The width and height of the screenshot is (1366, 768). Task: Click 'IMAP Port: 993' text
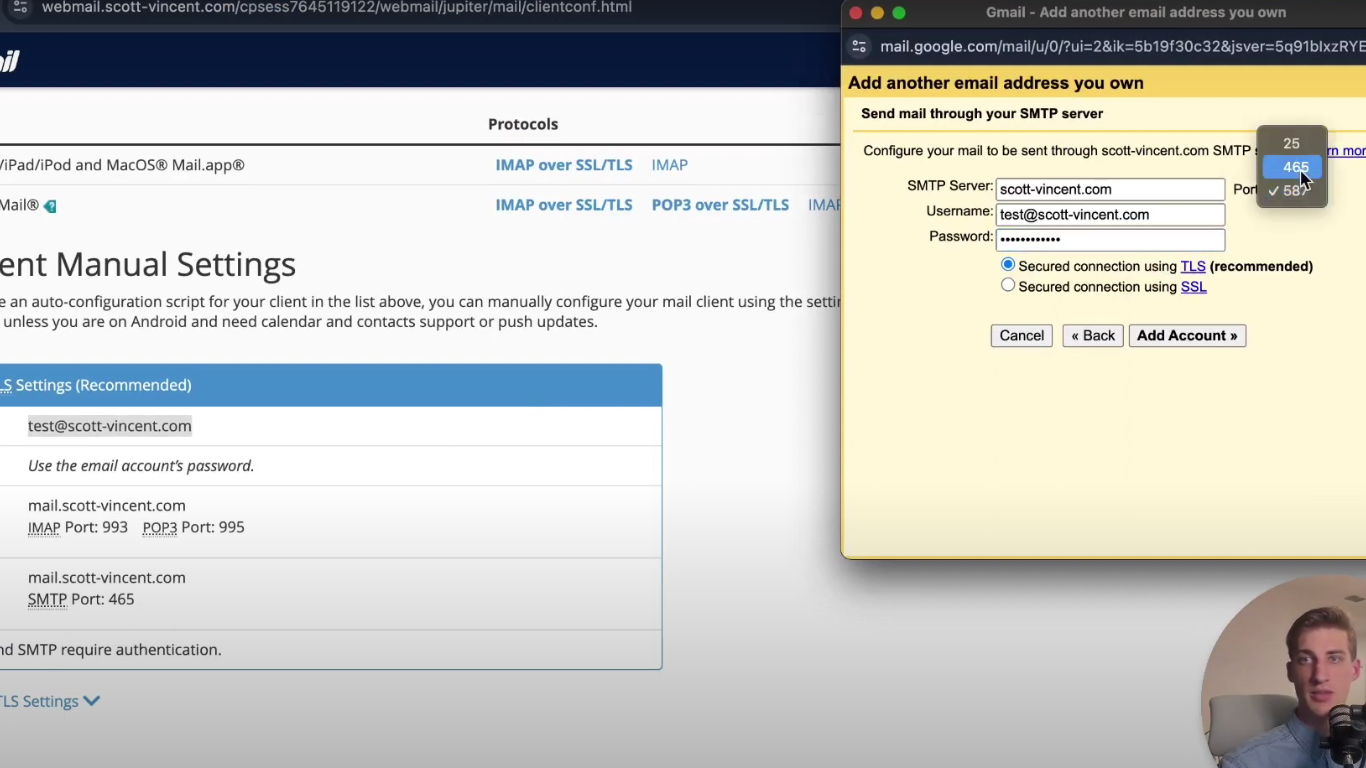click(78, 527)
